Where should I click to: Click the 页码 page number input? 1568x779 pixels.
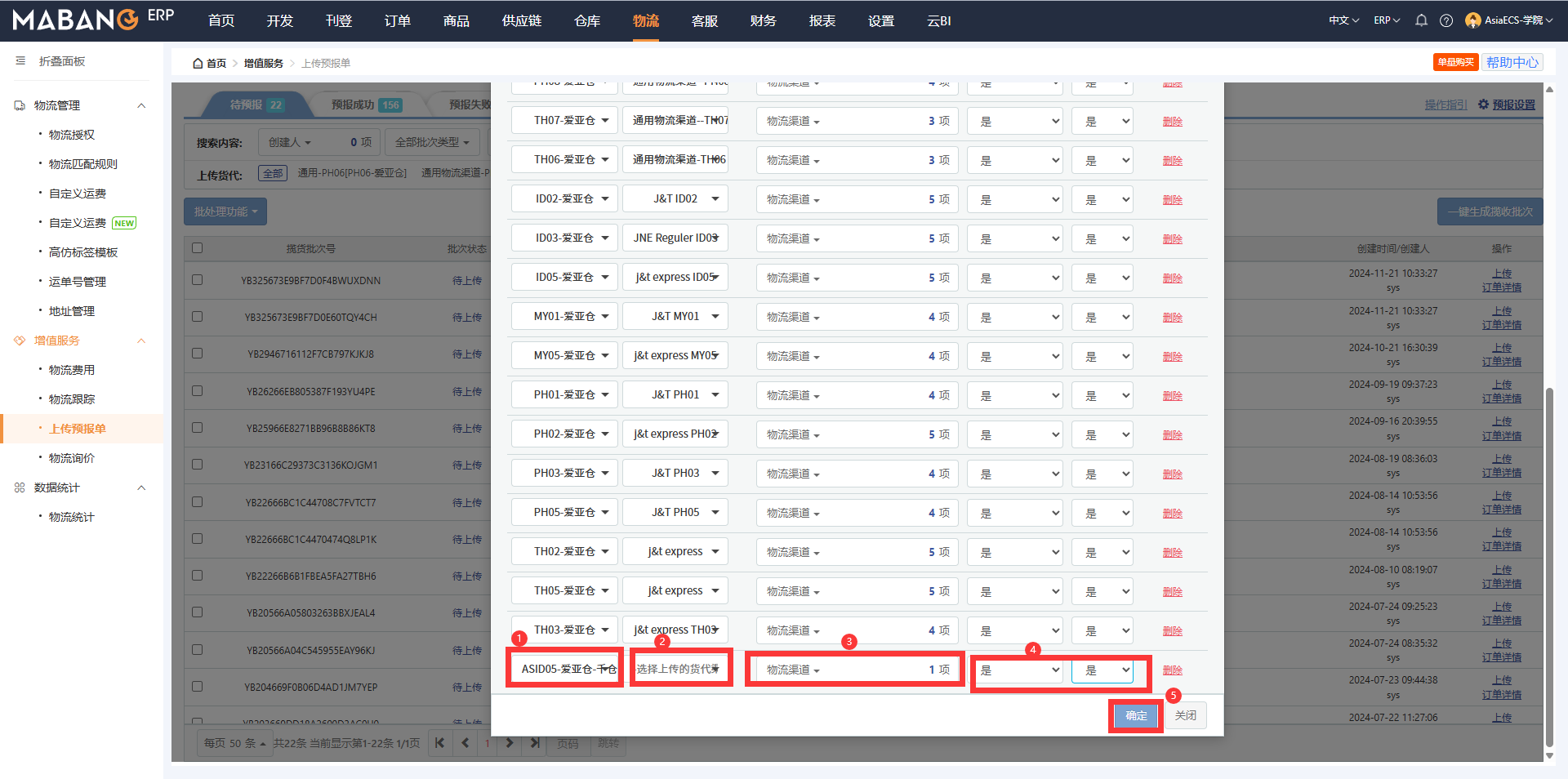568,743
